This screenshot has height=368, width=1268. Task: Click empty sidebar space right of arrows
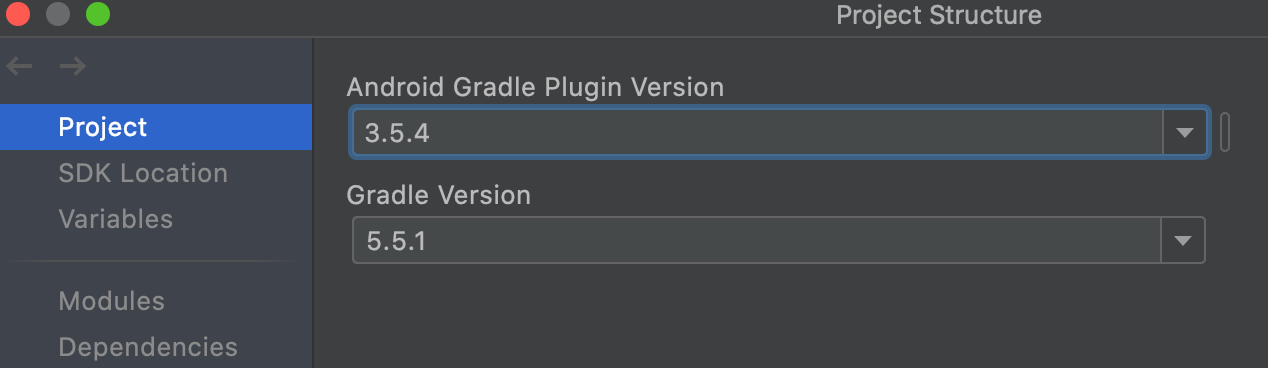tap(200, 67)
